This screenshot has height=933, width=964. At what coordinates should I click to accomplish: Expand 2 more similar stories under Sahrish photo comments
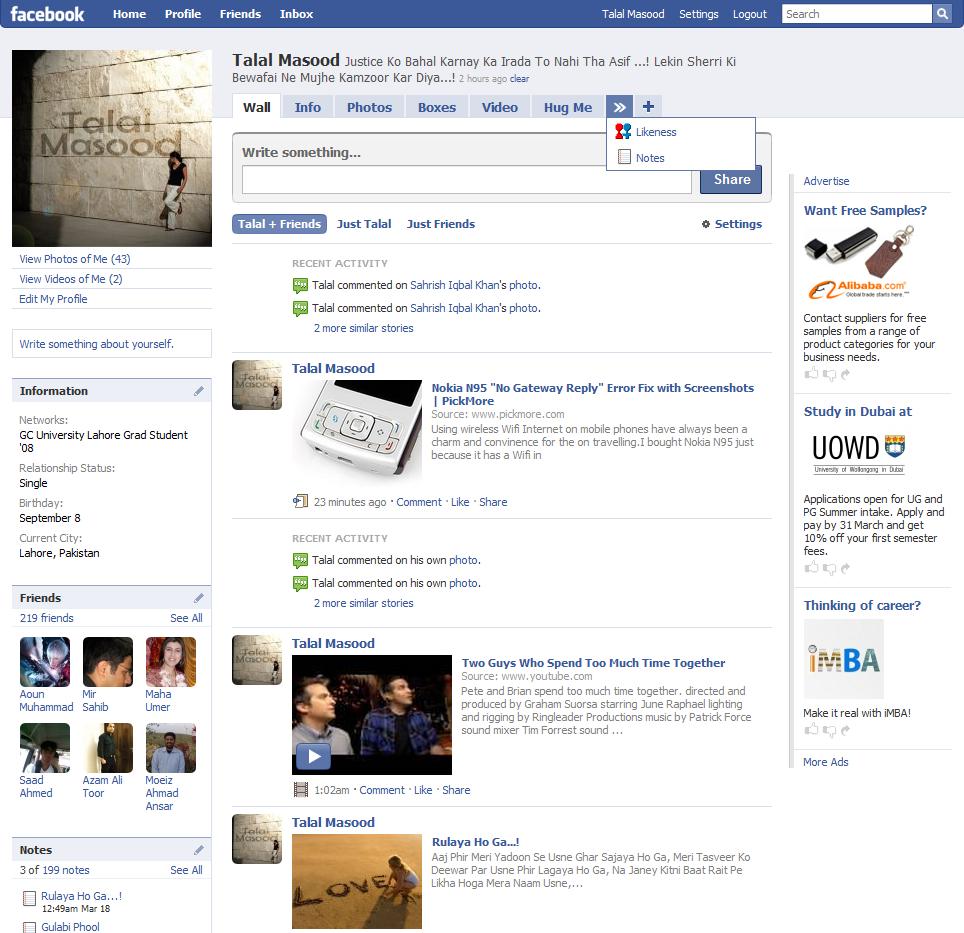coord(363,328)
